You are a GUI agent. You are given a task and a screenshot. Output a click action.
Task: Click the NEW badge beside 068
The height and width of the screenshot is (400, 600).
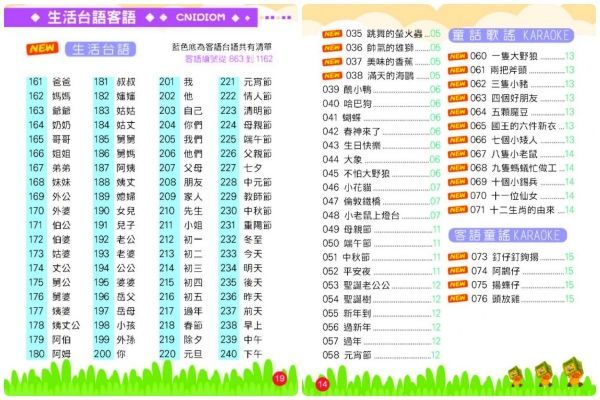[x=458, y=168]
